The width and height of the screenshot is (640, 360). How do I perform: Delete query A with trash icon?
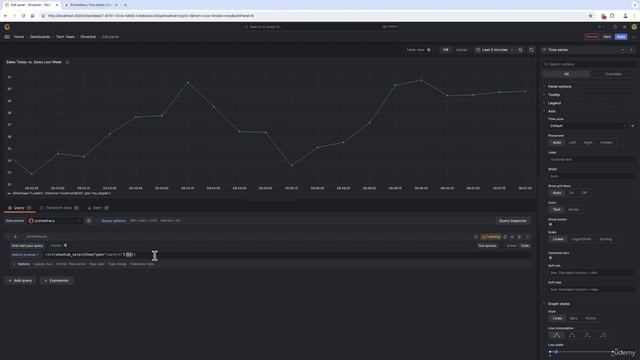pyautogui.click(x=520, y=237)
